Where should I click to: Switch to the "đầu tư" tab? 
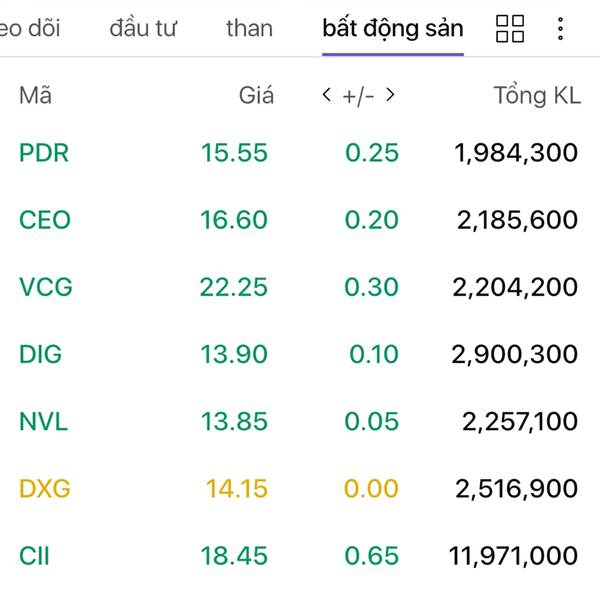coord(143,28)
